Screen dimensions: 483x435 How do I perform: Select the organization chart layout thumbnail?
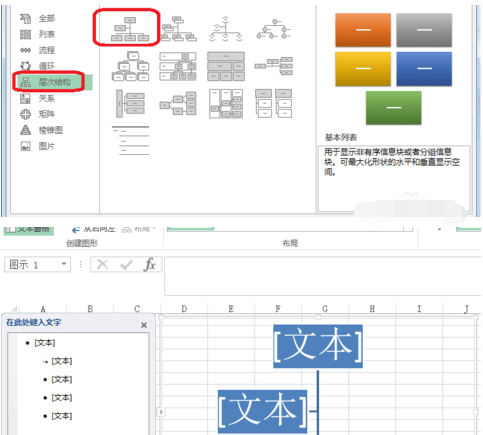(x=129, y=29)
